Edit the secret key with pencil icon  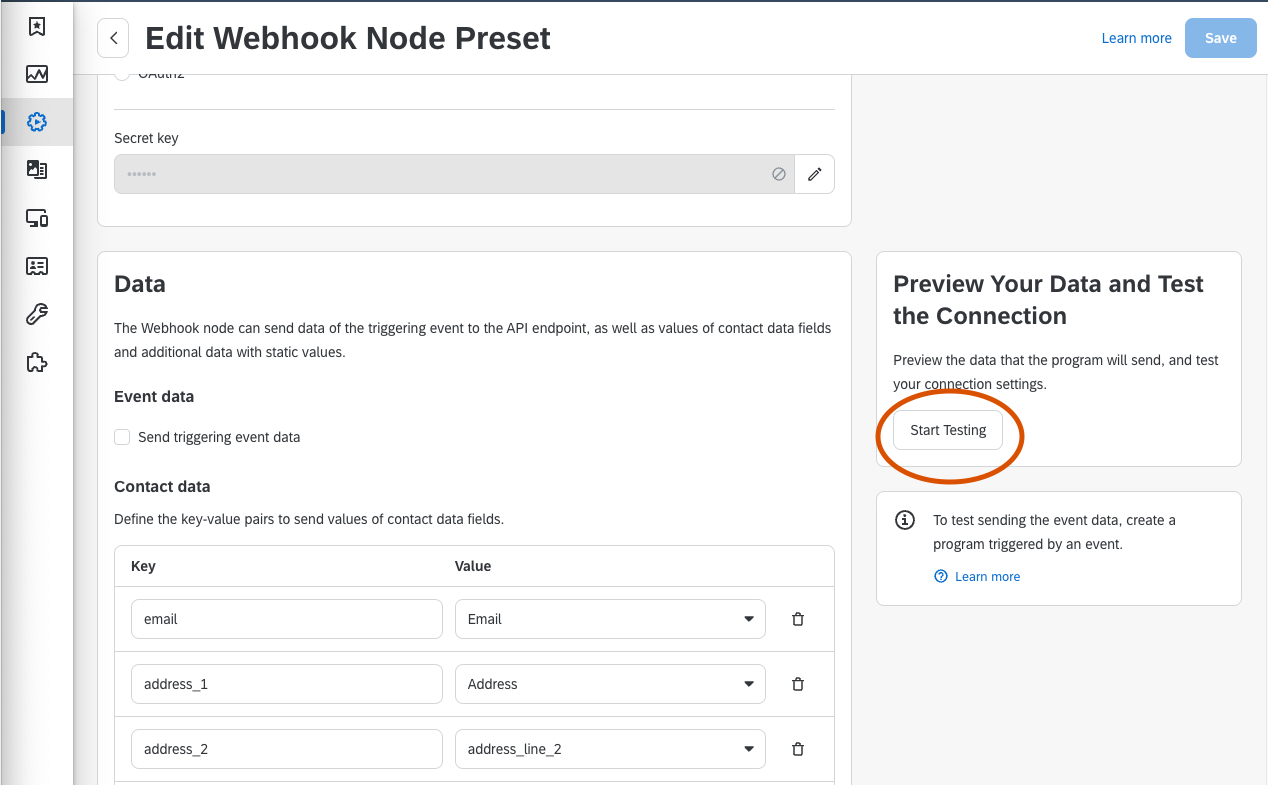815,174
